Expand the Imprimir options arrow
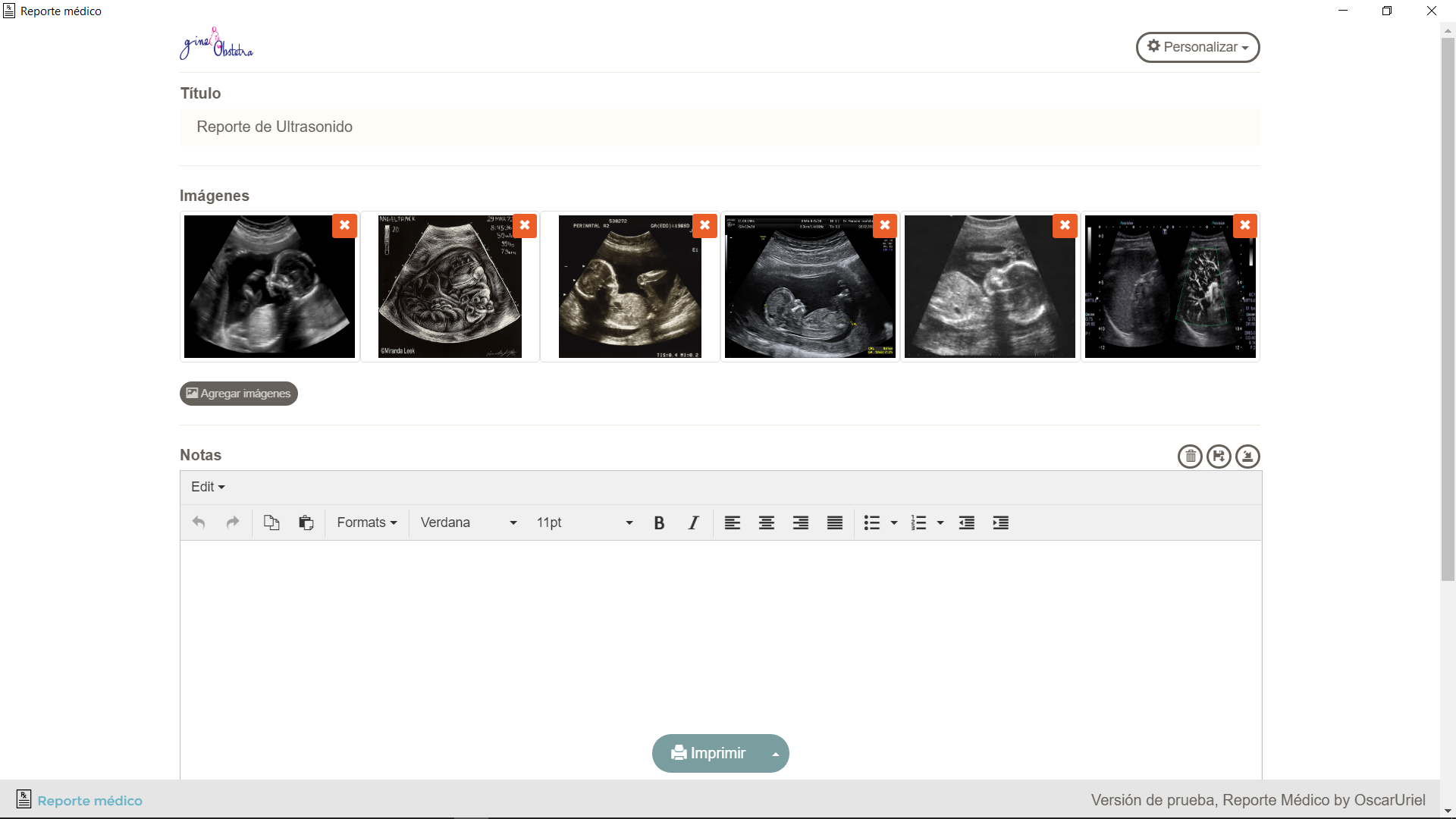This screenshot has height=819, width=1456. coord(775,754)
